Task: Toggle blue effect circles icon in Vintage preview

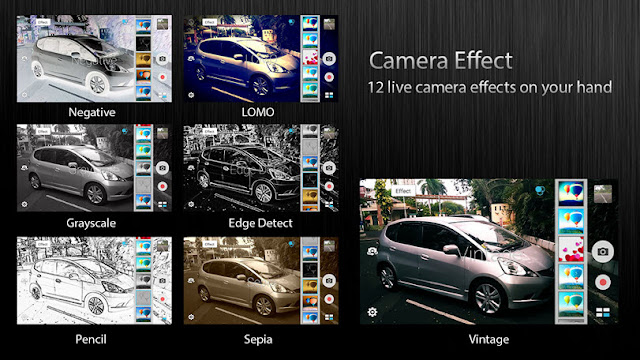Action: (540, 191)
